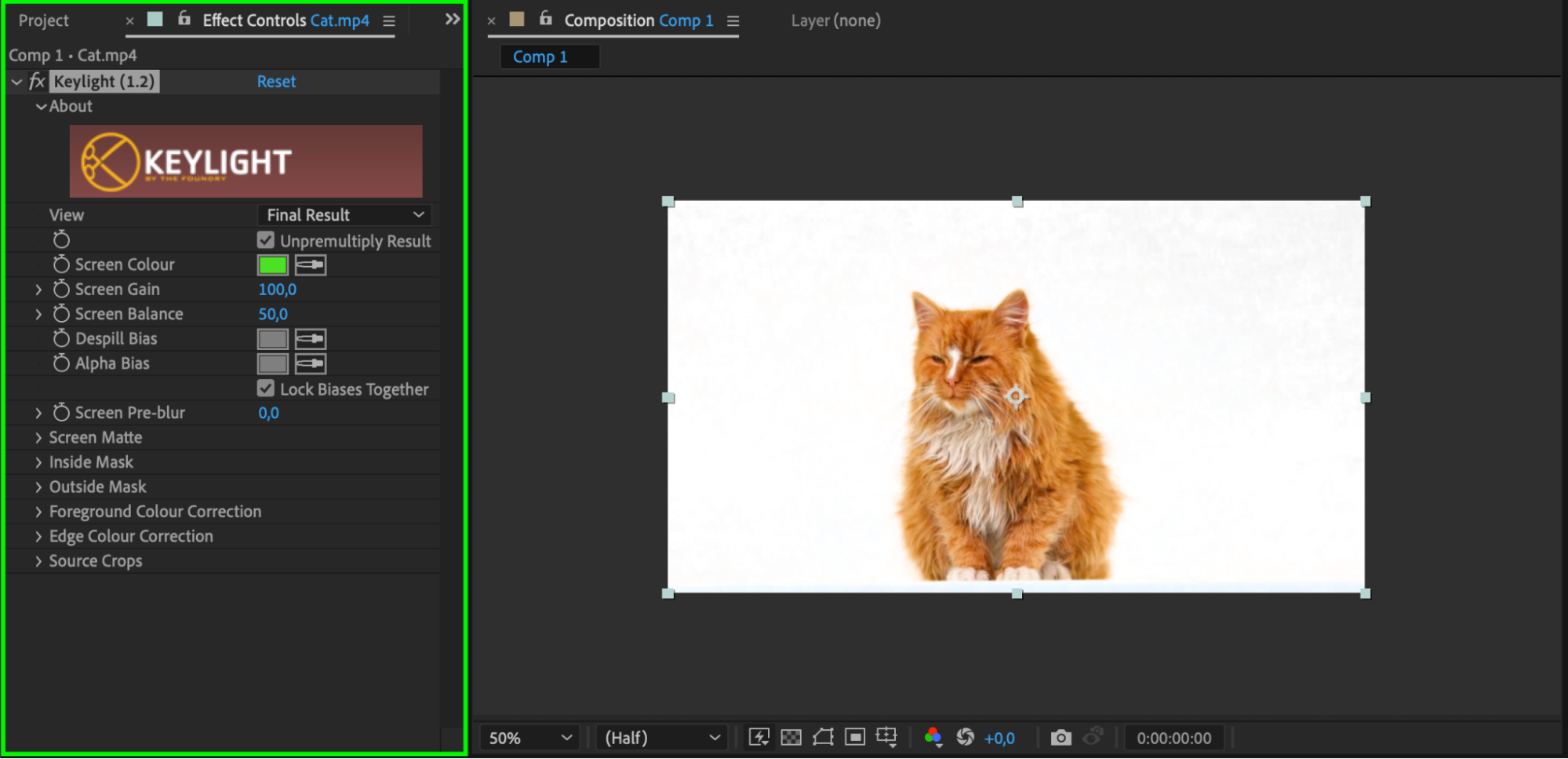Open the View Final Result dropdown
This screenshot has height=759, width=1568.
pos(344,215)
